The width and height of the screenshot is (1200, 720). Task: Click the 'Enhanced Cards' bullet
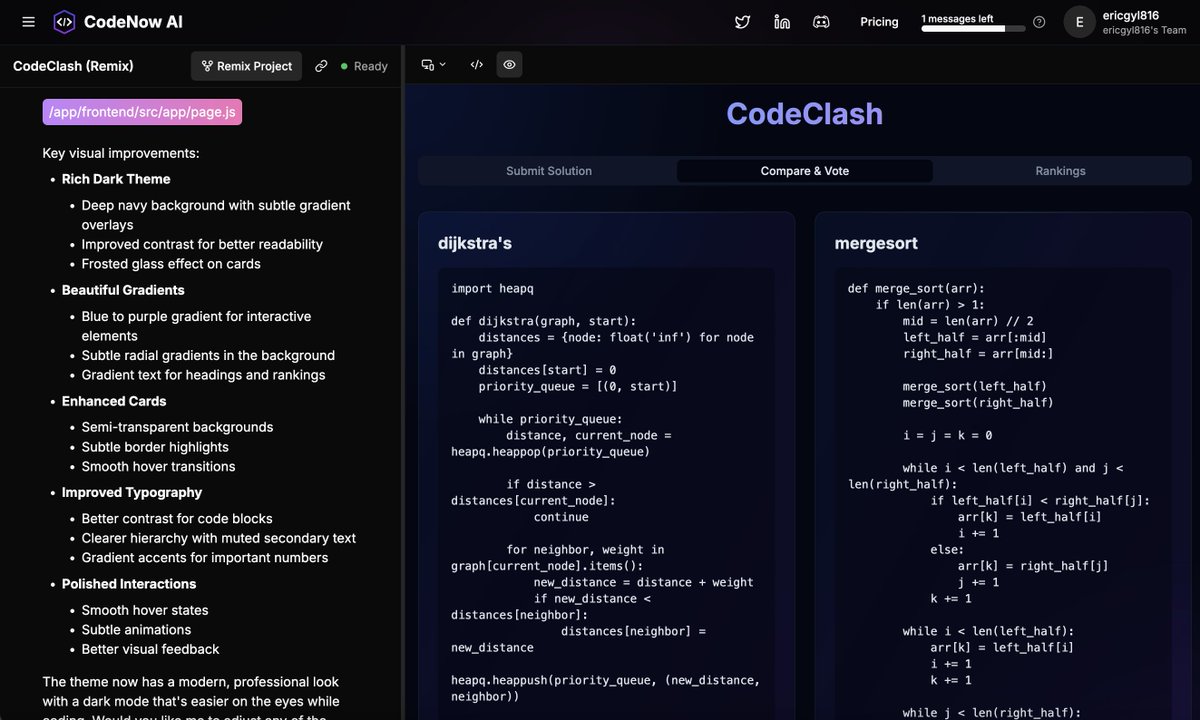[114, 401]
